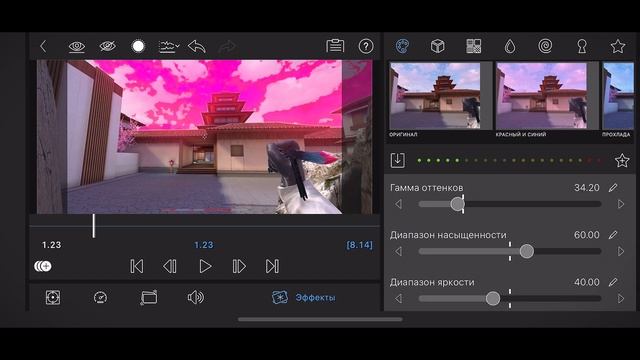
Task: Undo the last action
Action: 197,47
